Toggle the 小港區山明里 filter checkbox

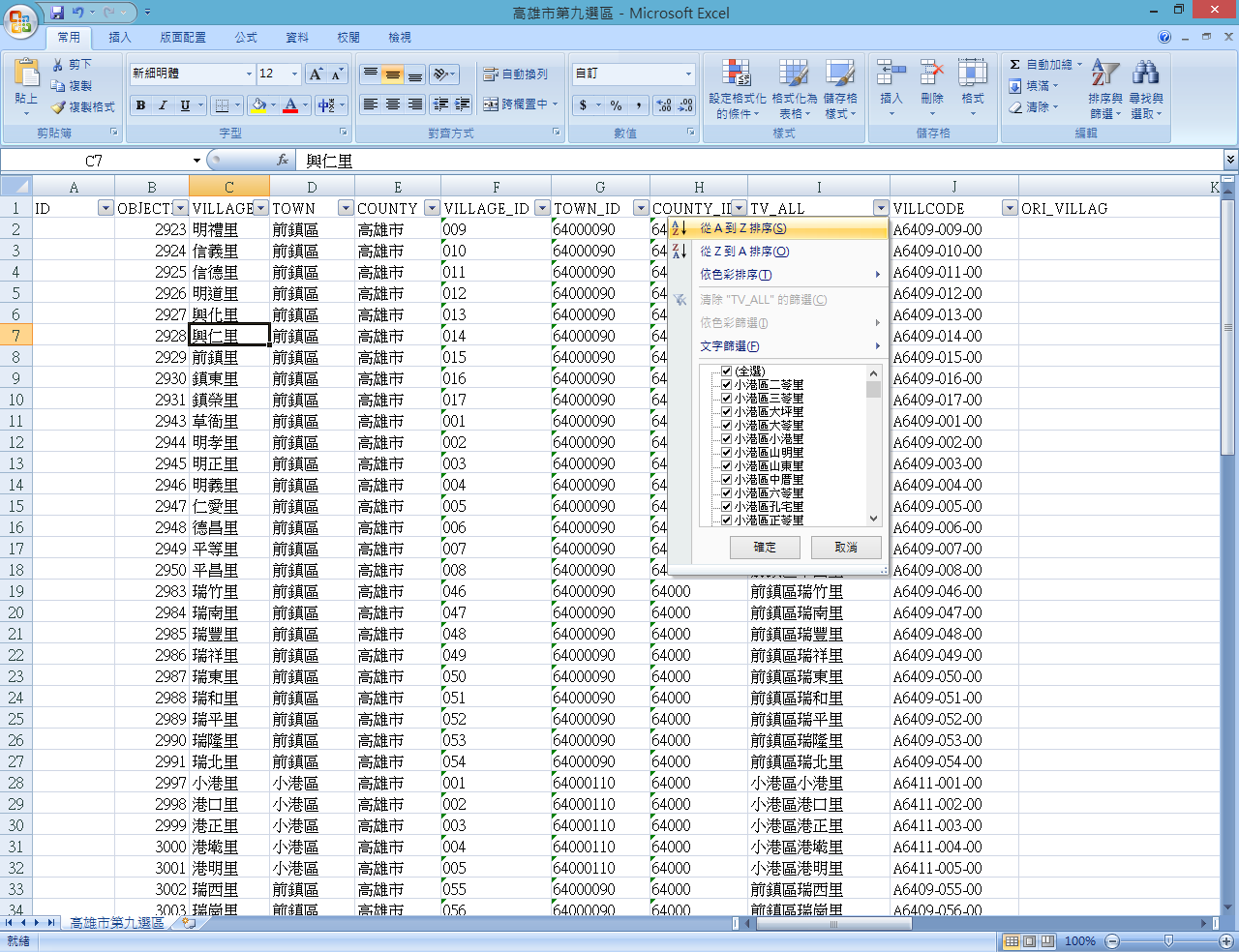pyautogui.click(x=726, y=453)
